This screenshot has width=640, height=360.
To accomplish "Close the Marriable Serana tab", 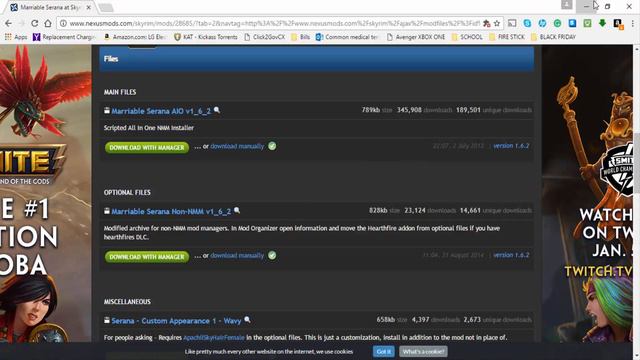I will [89, 7].
